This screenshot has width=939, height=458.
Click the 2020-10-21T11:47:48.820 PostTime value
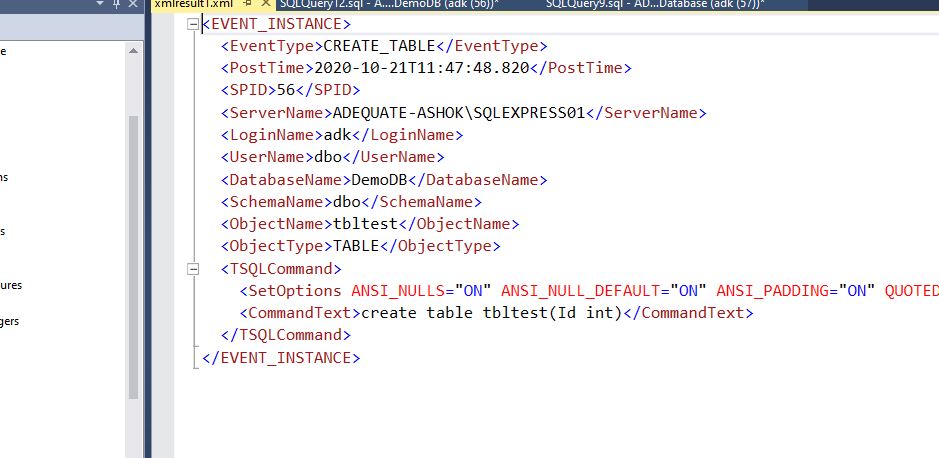422,68
